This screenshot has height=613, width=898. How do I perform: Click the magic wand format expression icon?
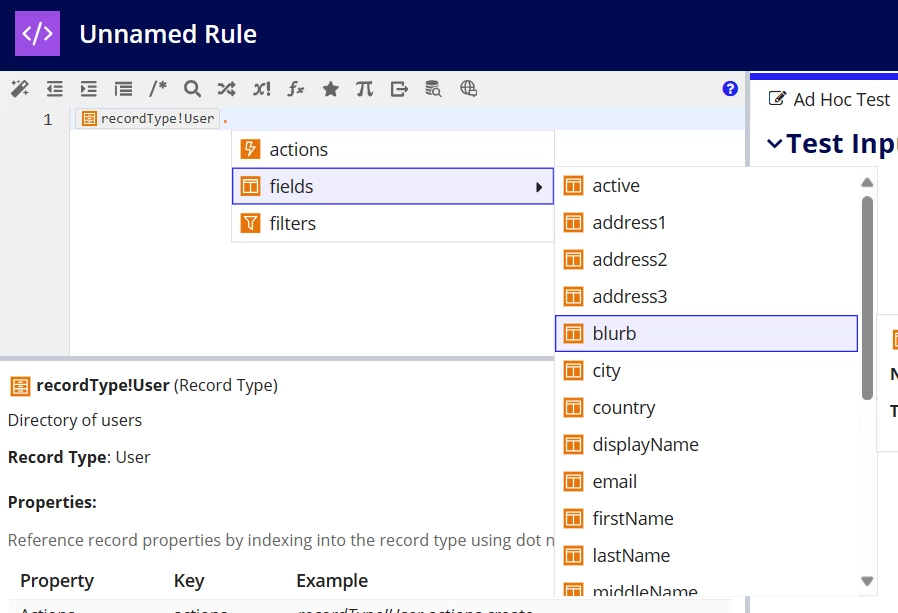[20, 89]
